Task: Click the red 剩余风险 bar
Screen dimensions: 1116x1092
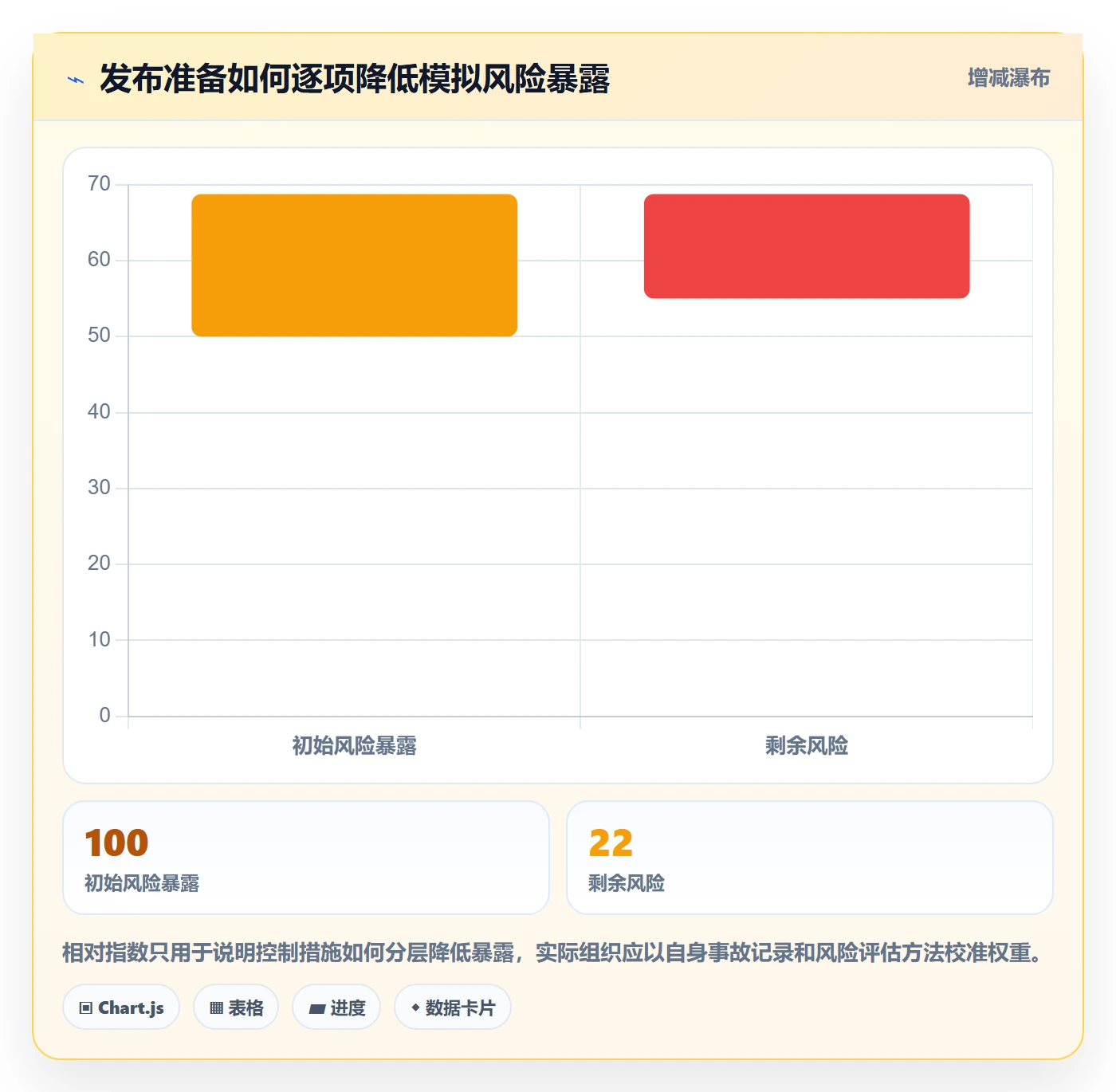Action: 807,246
